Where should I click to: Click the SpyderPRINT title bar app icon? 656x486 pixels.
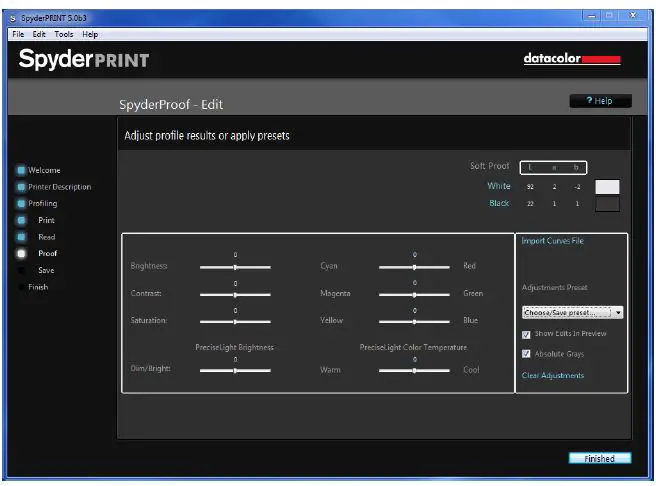[13, 18]
